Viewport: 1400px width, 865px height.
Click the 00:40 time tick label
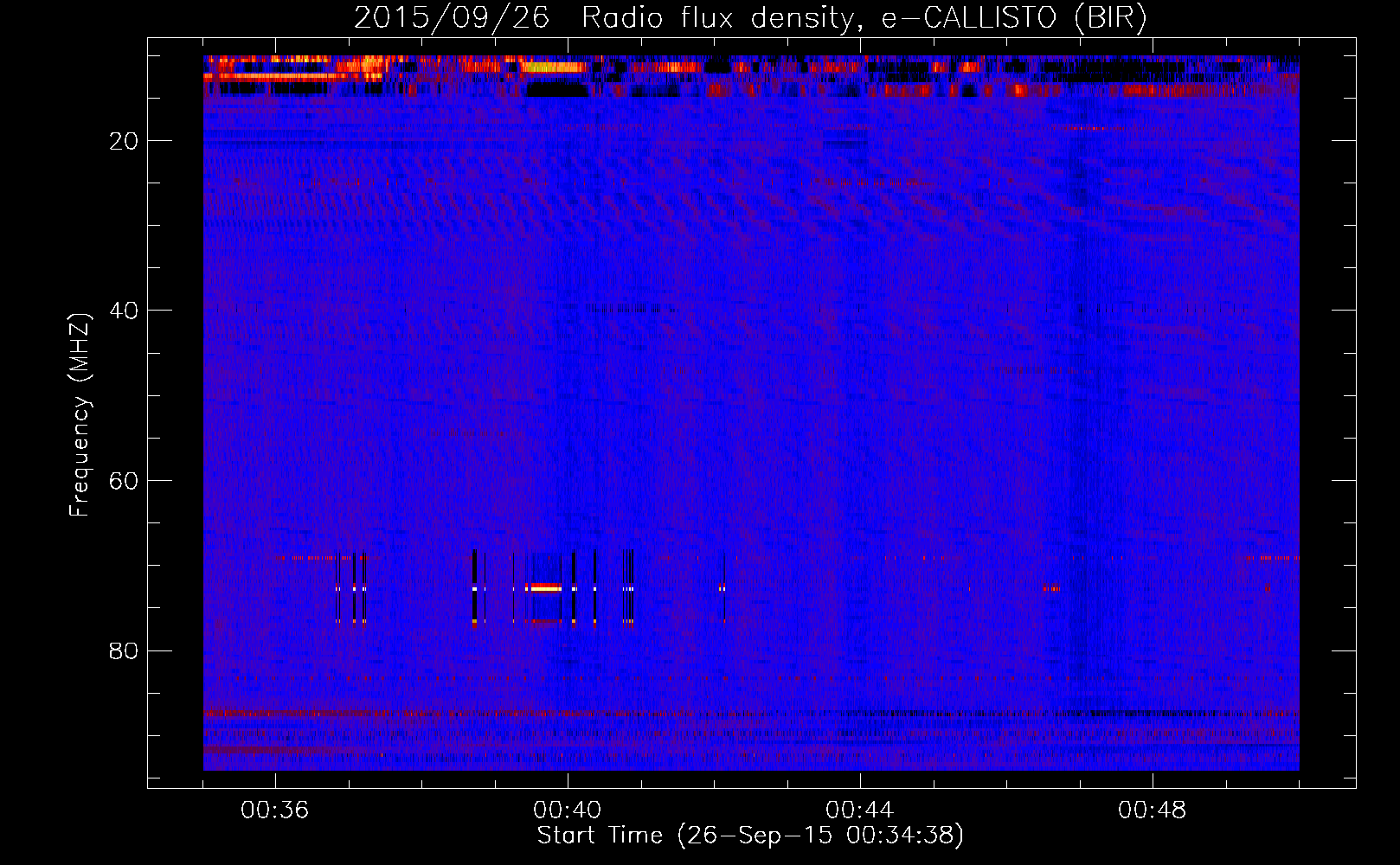pos(568,811)
